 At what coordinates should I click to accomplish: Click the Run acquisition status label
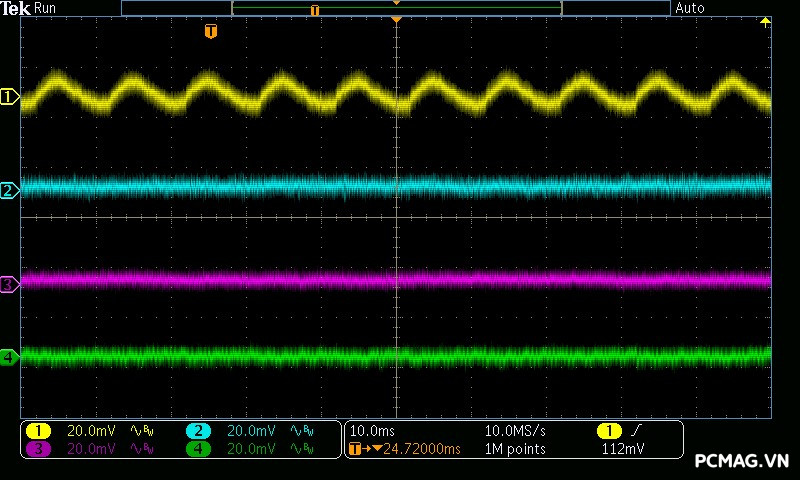46,8
